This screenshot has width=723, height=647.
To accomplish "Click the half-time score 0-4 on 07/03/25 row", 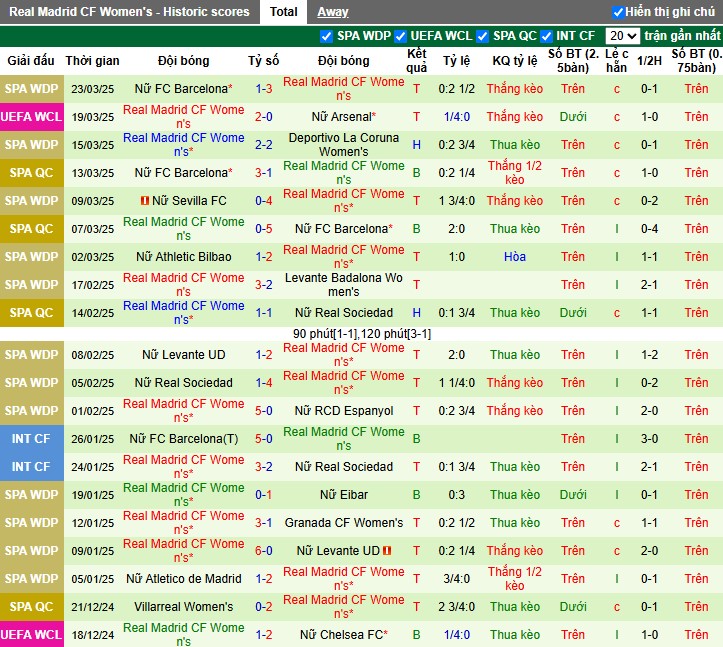I will coord(649,229).
